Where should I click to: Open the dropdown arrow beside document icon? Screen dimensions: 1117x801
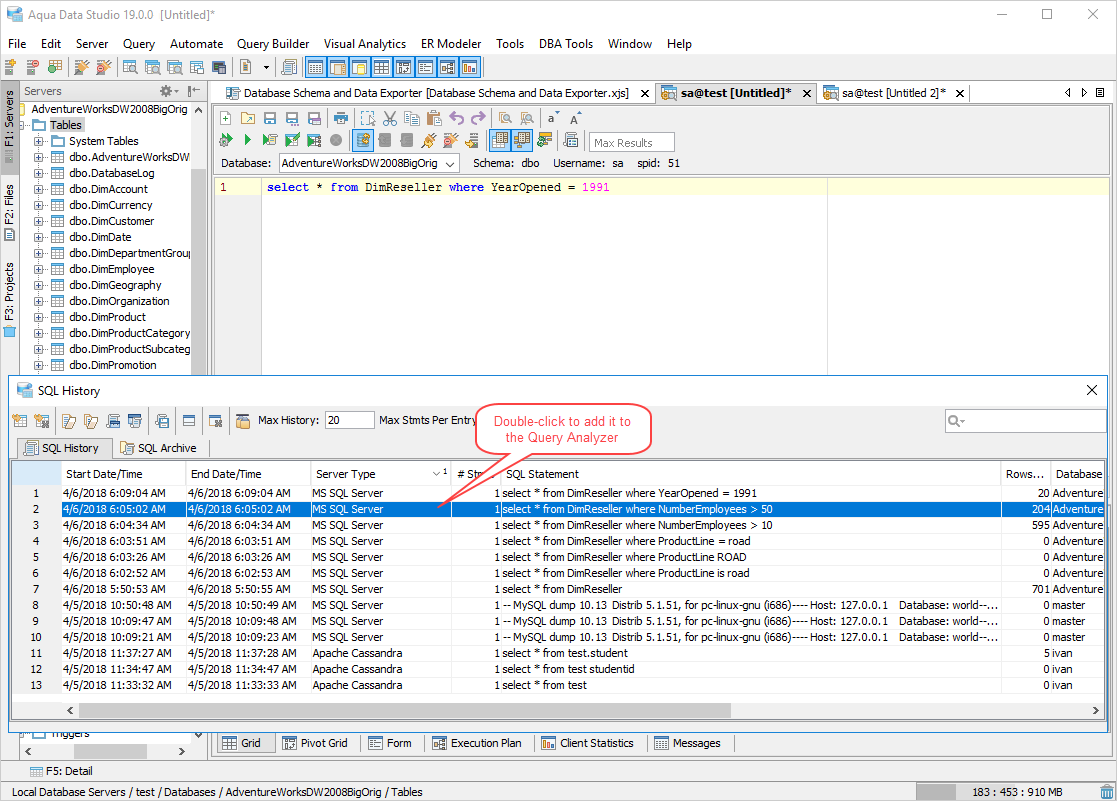click(x=266, y=68)
